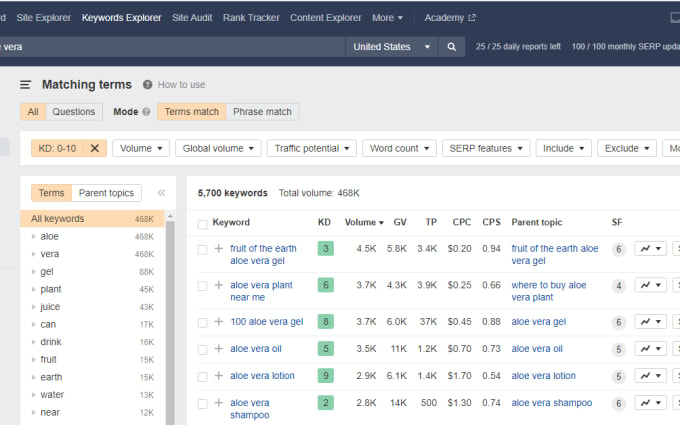
Task: Remove the KD: 0-10 filter
Action: tap(95, 148)
